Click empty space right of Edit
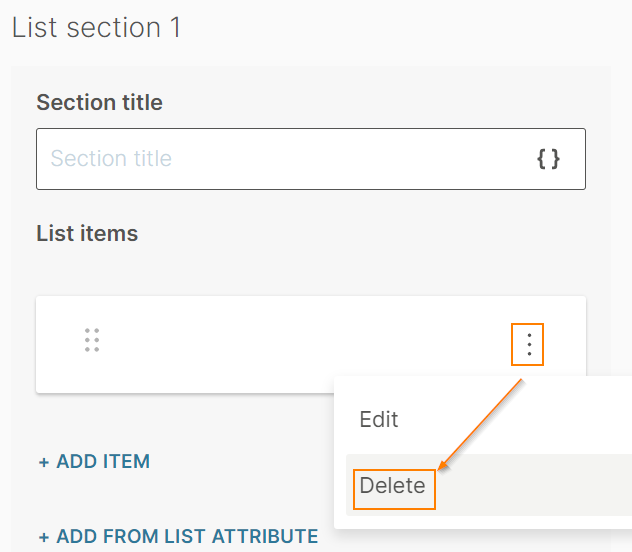632x552 pixels. (520, 419)
